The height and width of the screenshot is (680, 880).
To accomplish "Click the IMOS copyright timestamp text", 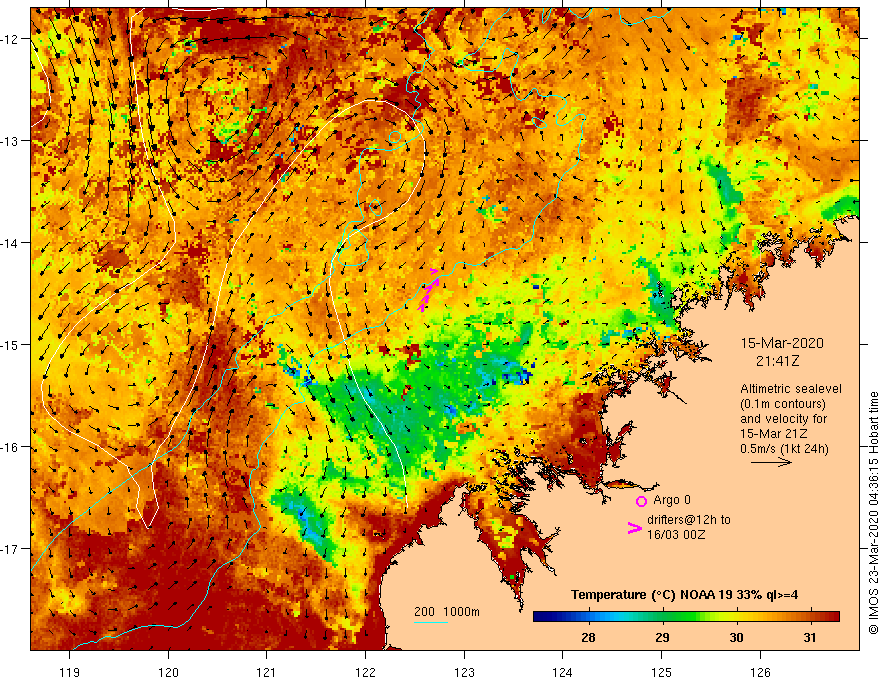I will tap(873, 513).
